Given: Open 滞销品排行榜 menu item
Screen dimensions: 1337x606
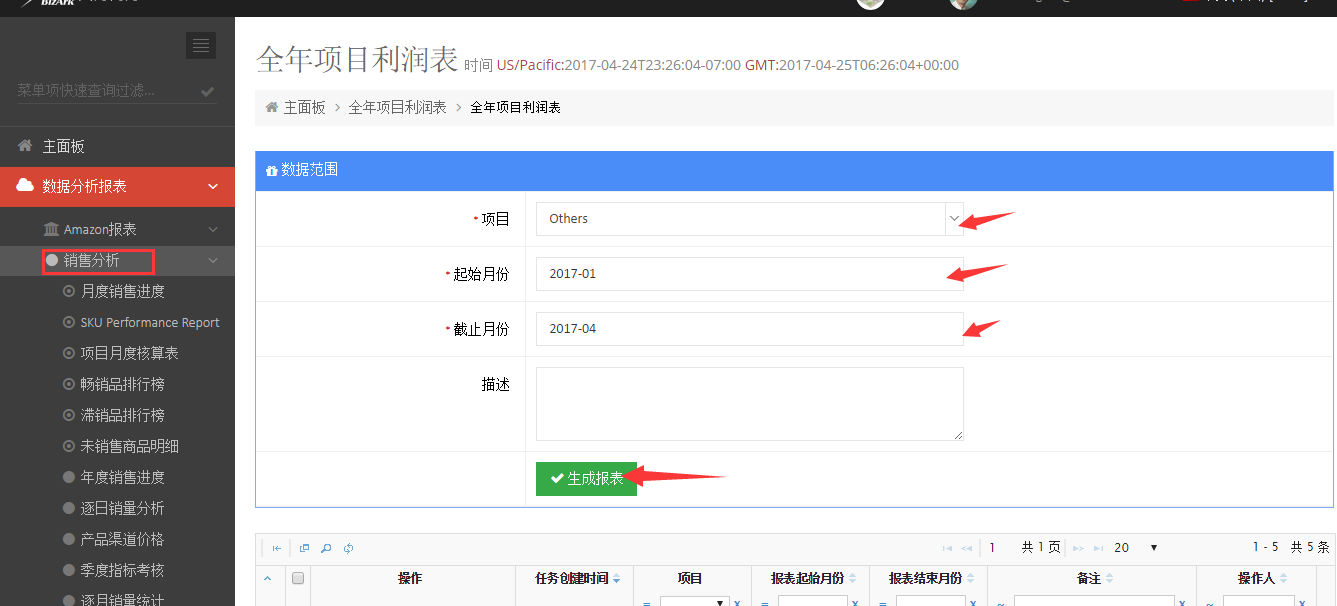Looking at the screenshot, I should tap(122, 415).
